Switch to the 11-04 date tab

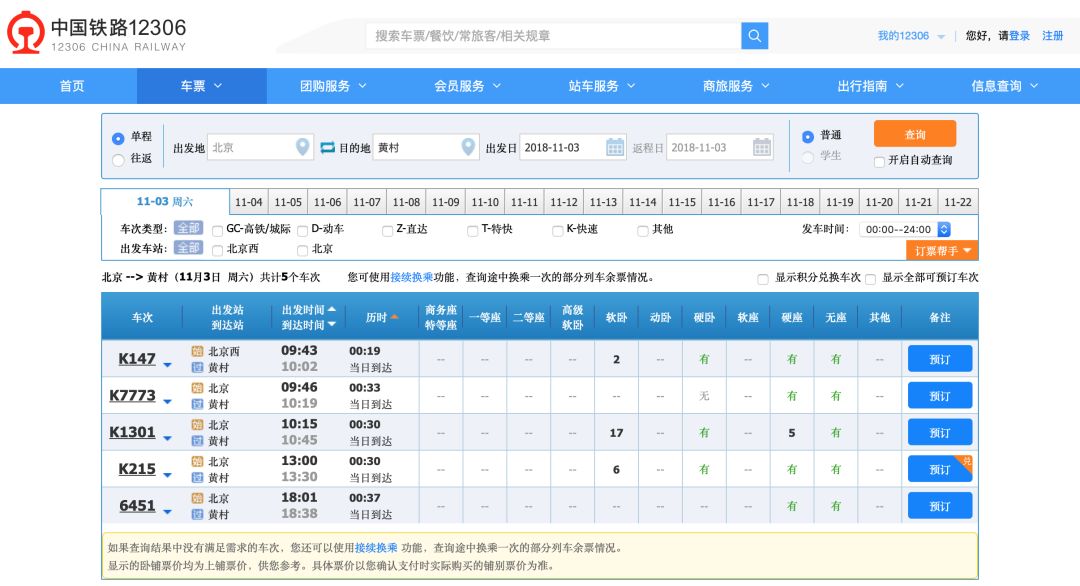click(249, 200)
